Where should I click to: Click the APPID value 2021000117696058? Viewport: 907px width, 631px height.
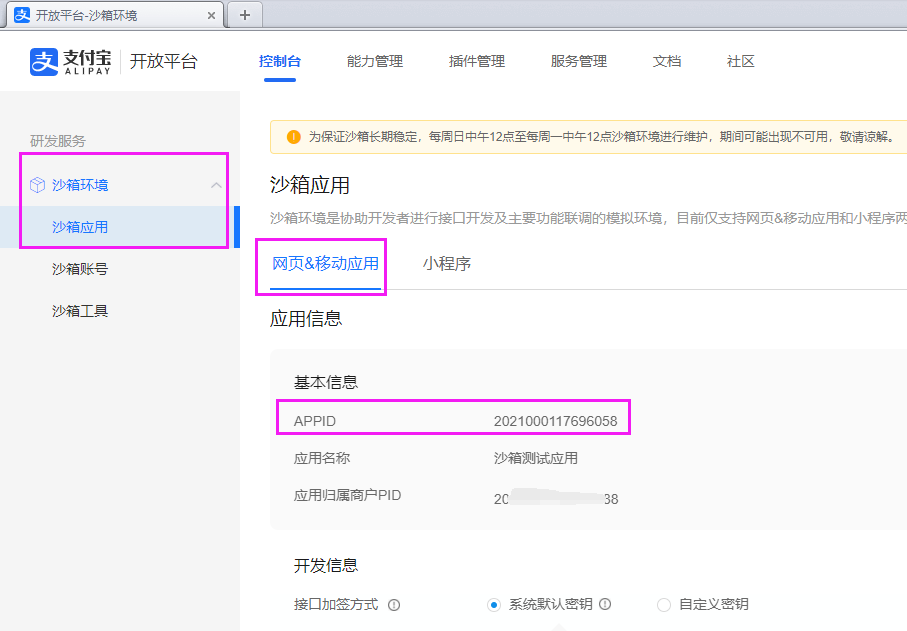[555, 421]
